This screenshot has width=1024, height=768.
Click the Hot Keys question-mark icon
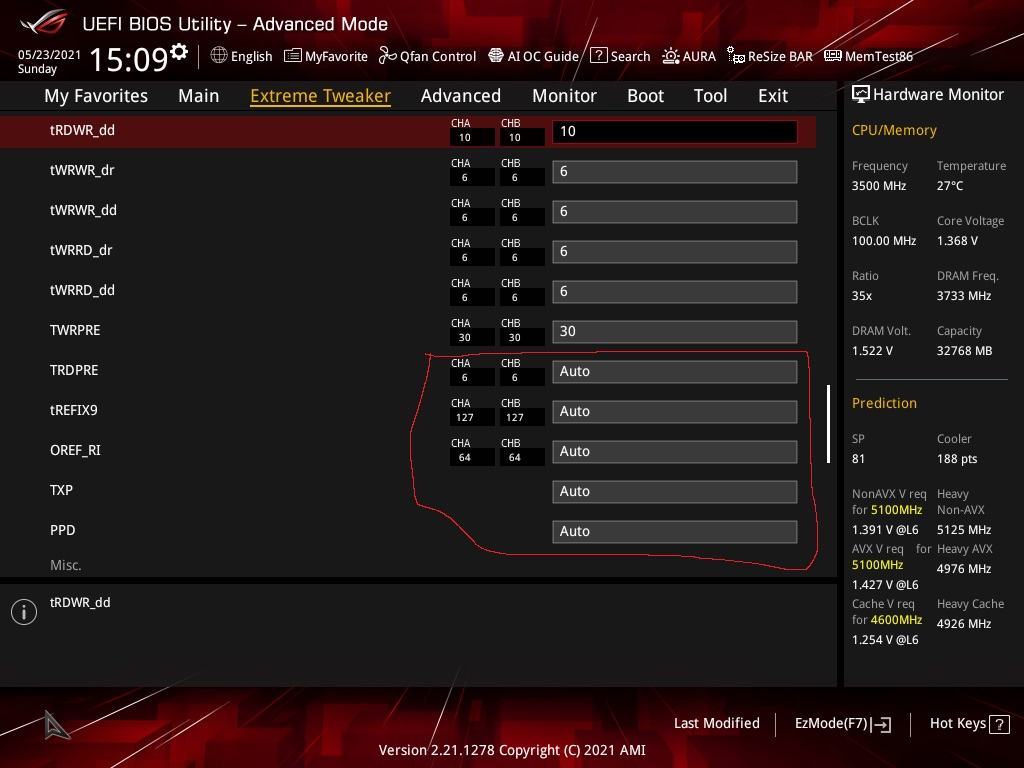coord(999,724)
